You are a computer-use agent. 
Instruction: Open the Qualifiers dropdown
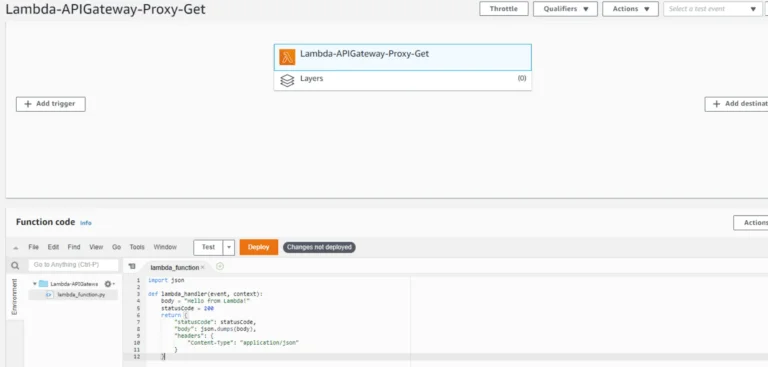pos(565,9)
